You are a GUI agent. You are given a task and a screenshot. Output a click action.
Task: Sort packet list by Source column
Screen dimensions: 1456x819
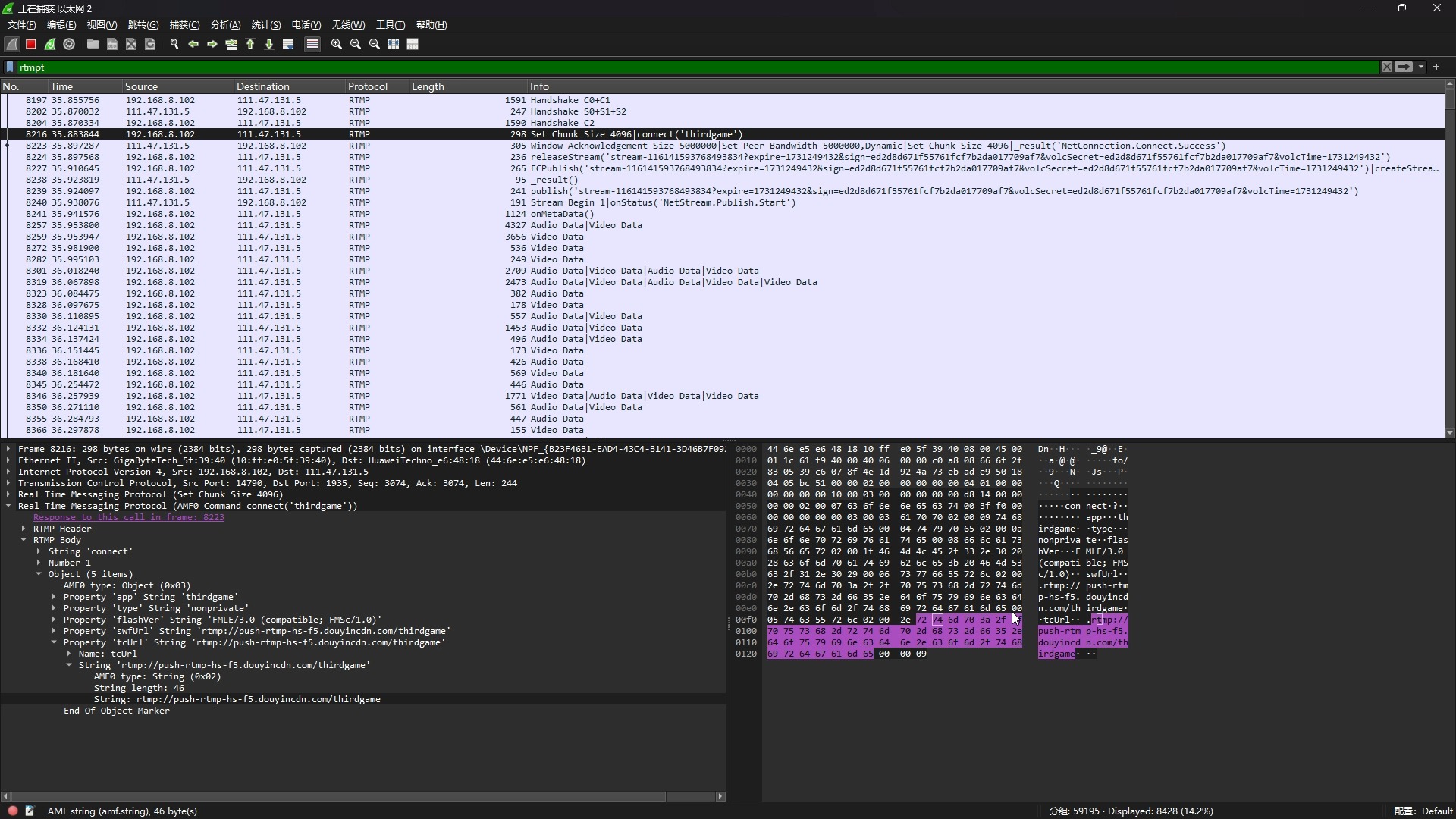[177, 86]
